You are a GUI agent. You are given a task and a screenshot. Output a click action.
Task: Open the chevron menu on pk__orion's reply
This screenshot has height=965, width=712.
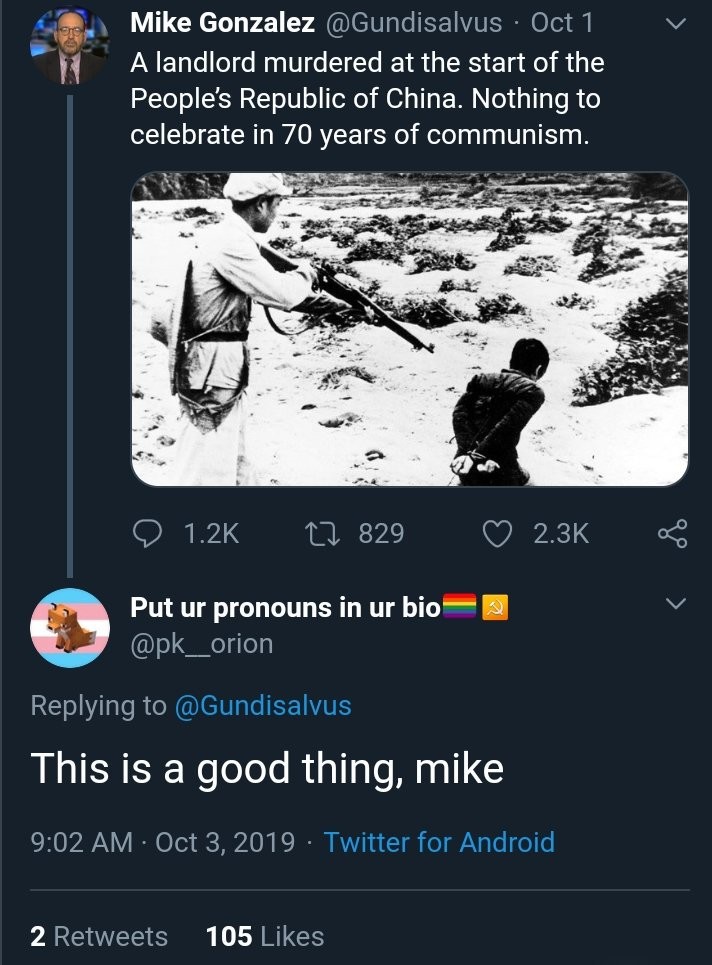(x=676, y=605)
